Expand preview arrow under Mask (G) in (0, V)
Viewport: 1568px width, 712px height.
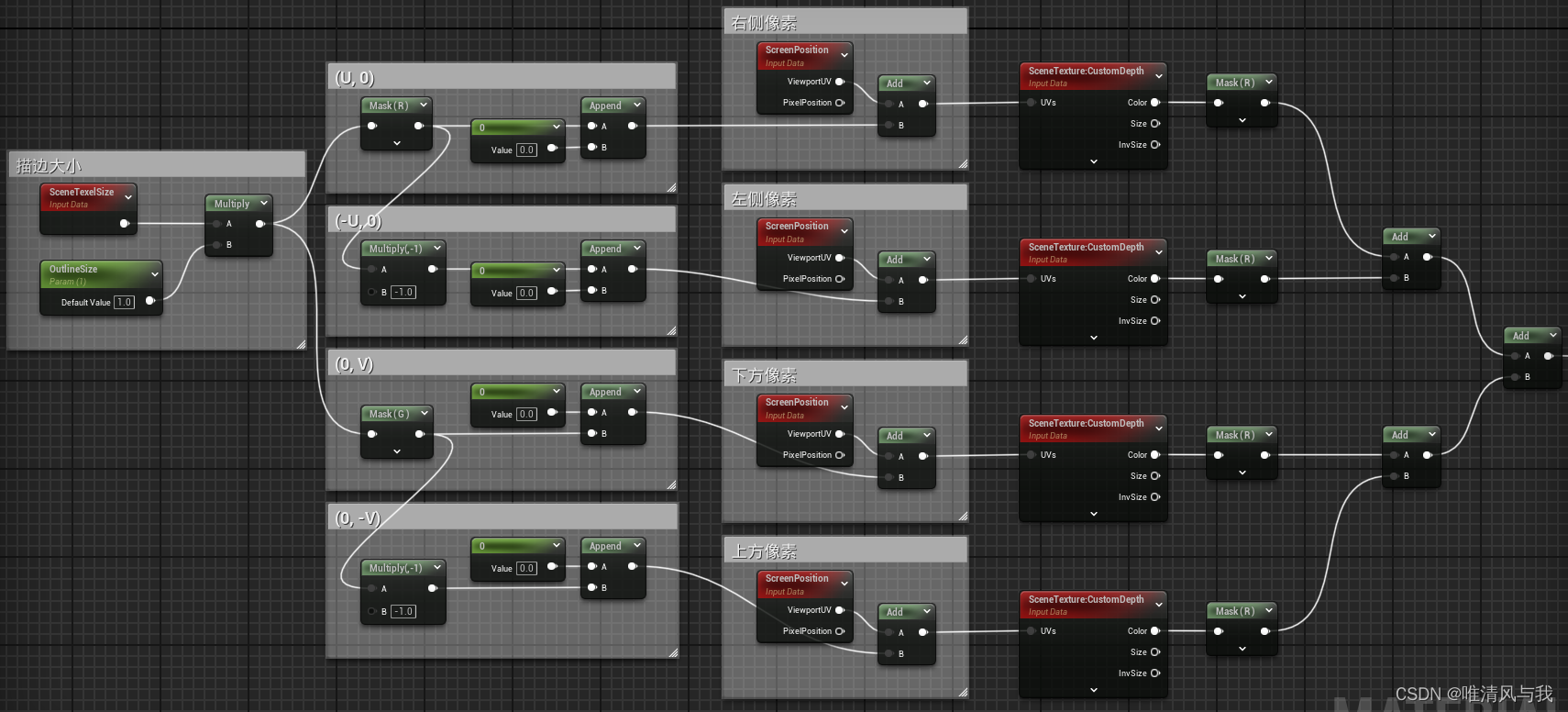click(396, 451)
